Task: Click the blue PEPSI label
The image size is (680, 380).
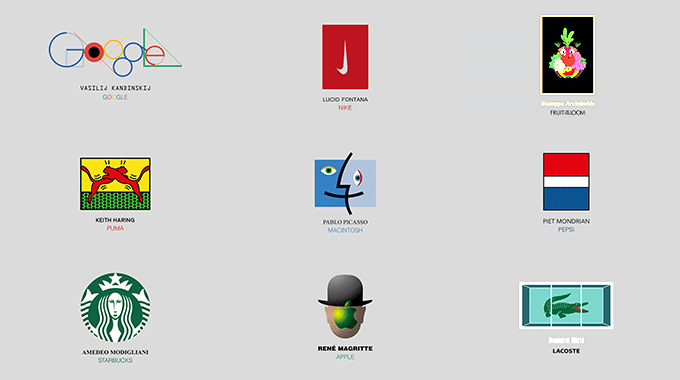Action: coord(566,229)
